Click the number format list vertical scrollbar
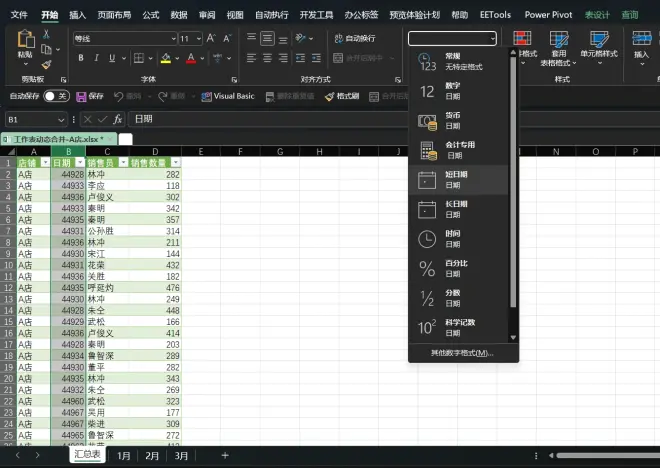Image resolution: width=660 pixels, height=468 pixels. pyautogui.click(x=513, y=181)
